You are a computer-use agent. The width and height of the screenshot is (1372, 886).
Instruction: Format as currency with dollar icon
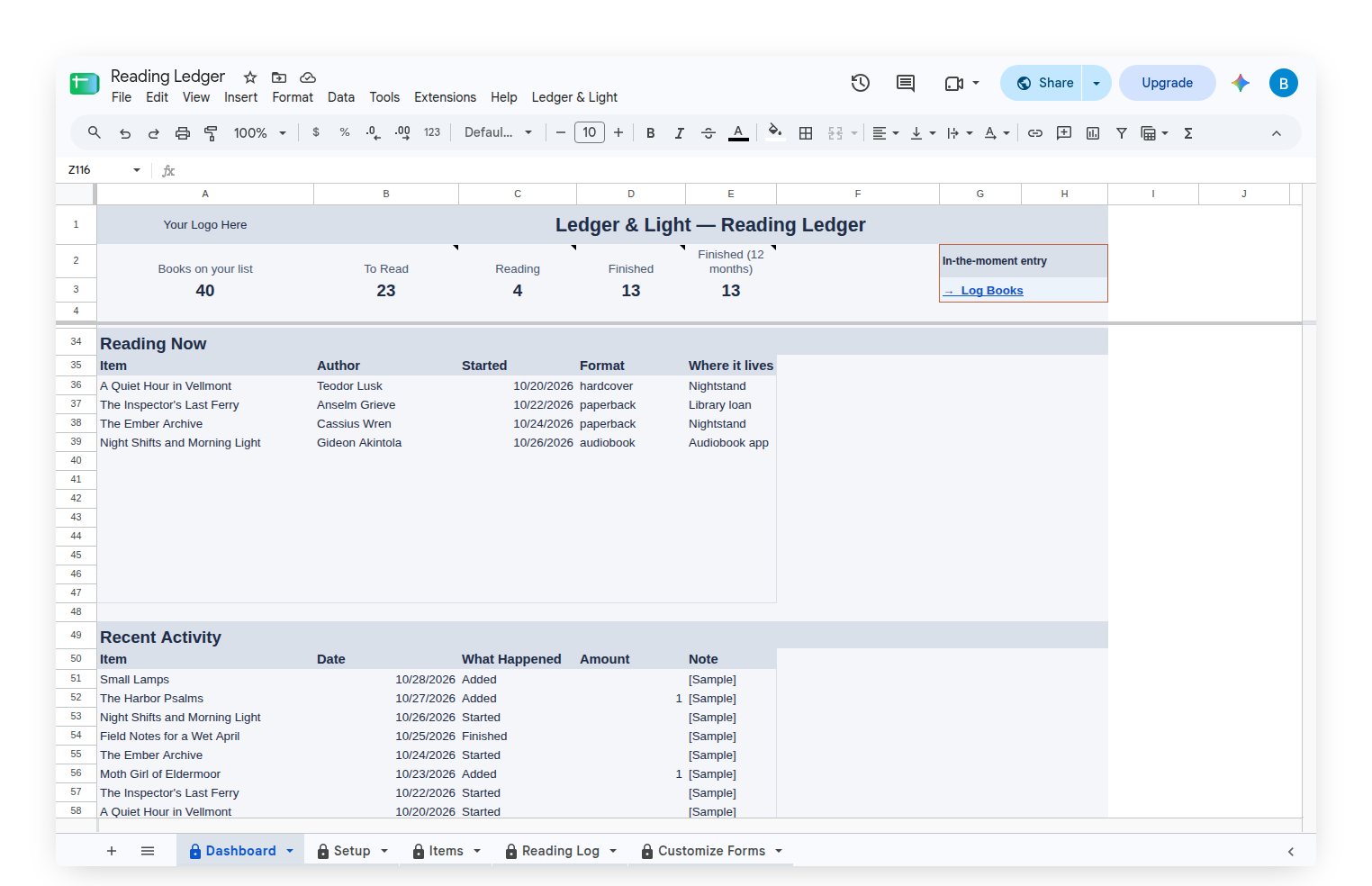(316, 132)
